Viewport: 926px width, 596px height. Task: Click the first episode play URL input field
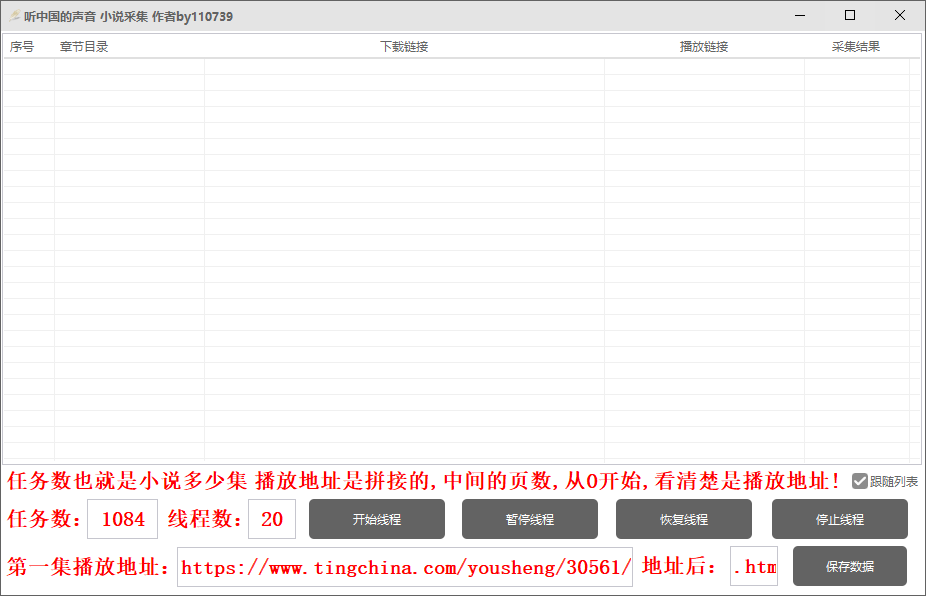pyautogui.click(x=404, y=566)
